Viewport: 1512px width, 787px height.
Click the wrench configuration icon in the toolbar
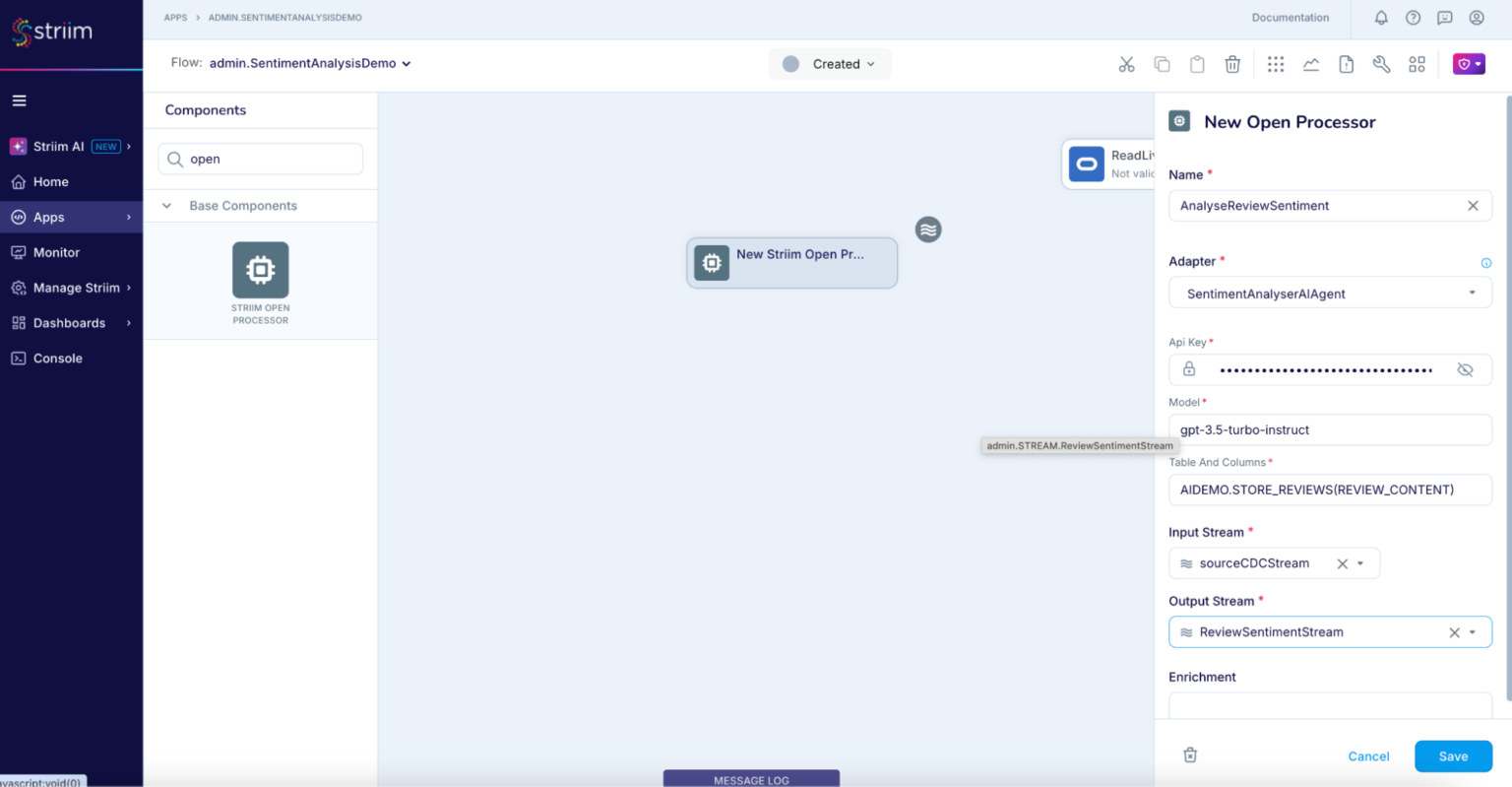[1381, 63]
